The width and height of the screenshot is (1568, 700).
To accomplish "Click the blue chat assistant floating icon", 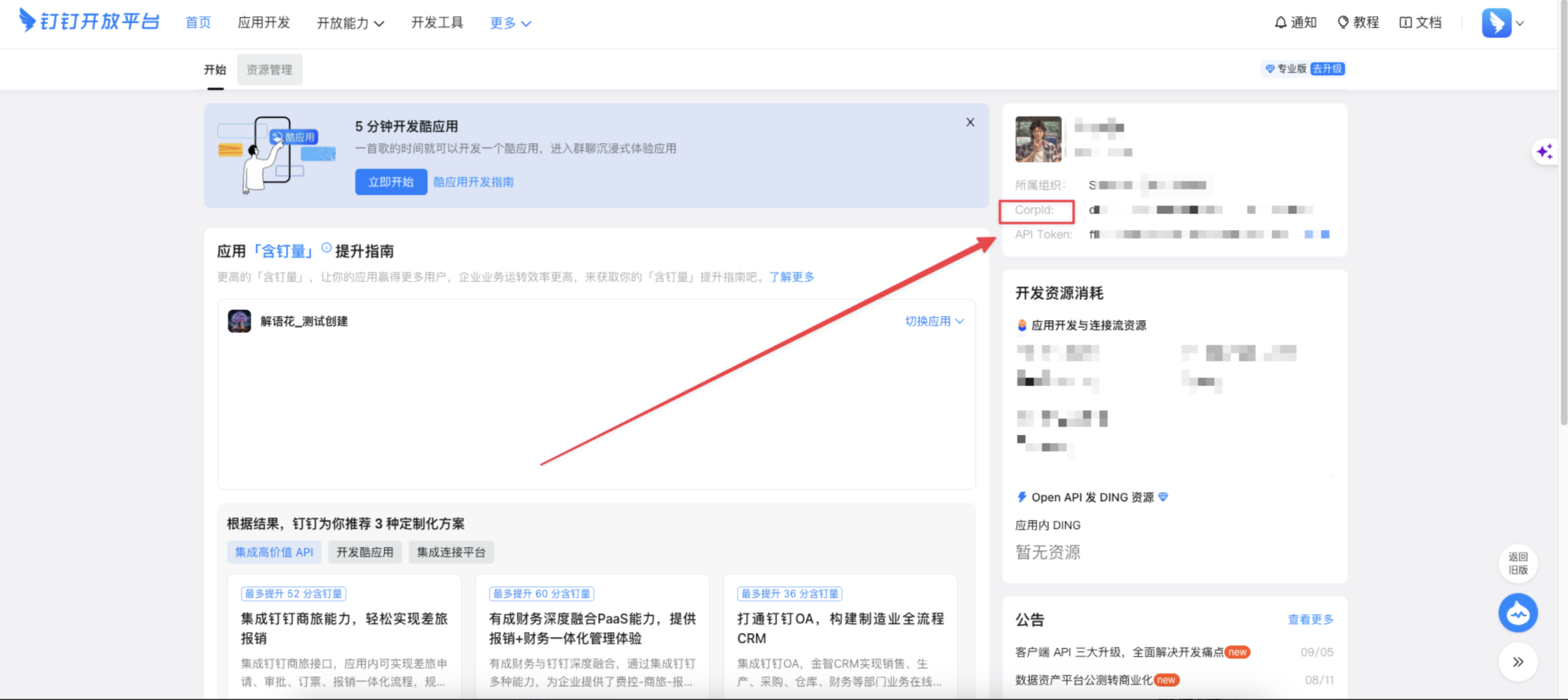I will pyautogui.click(x=1517, y=612).
